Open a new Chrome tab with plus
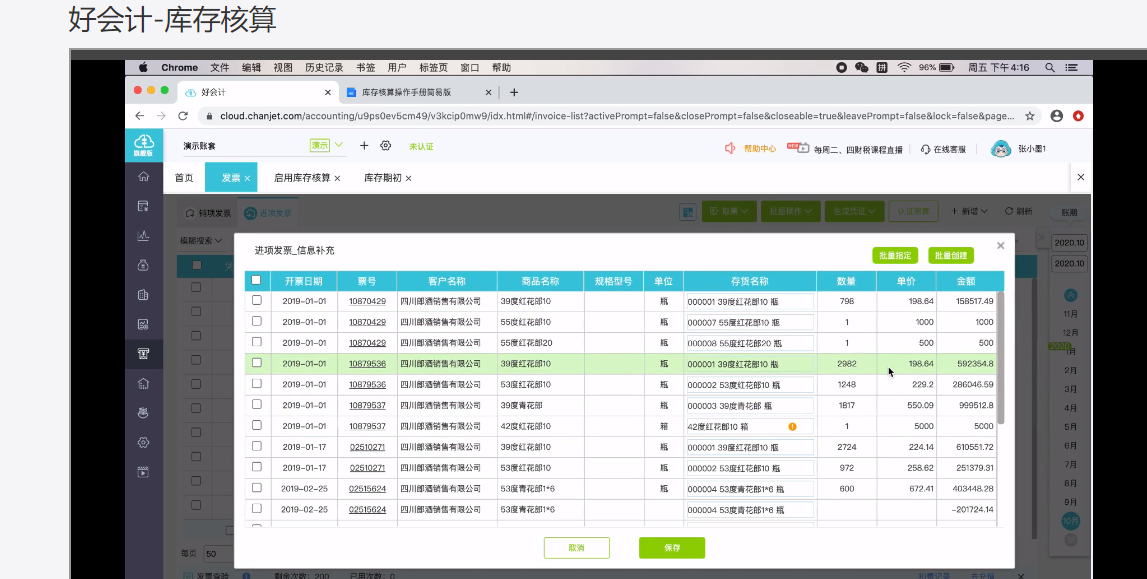1147x579 pixels. pos(514,92)
